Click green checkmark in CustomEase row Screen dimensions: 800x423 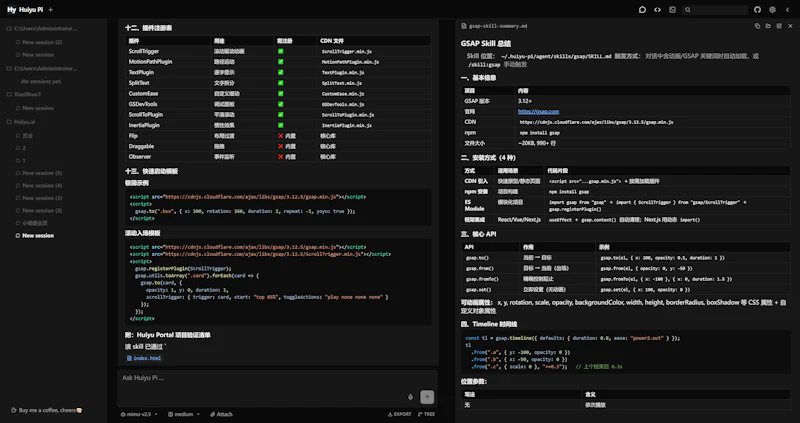(x=281, y=94)
